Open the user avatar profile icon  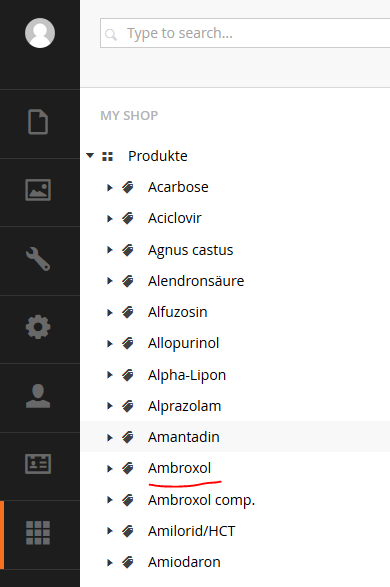coord(40,33)
